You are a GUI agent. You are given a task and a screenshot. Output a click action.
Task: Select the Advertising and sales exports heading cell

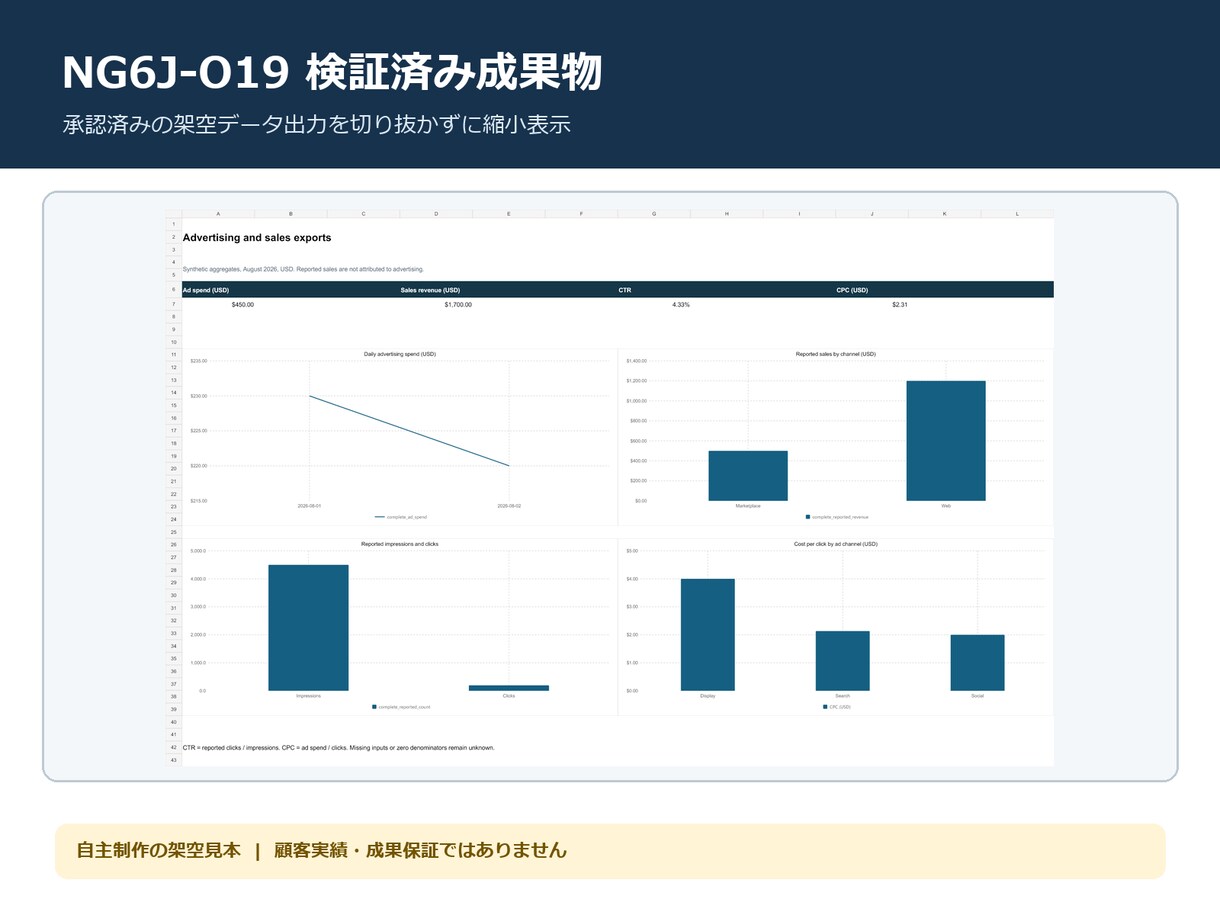pos(257,238)
